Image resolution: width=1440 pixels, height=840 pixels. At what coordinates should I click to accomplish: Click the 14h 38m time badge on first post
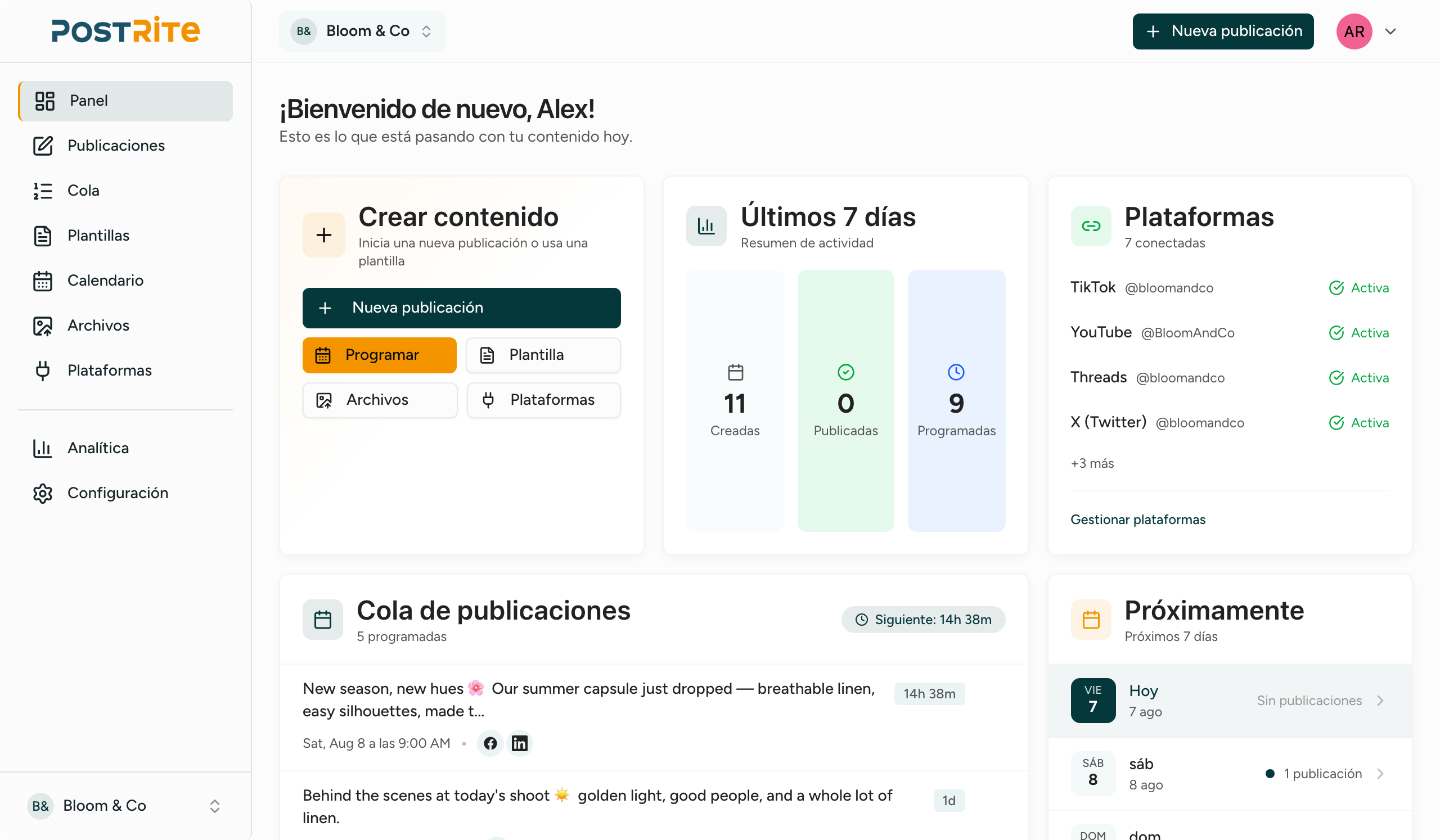[929, 694]
